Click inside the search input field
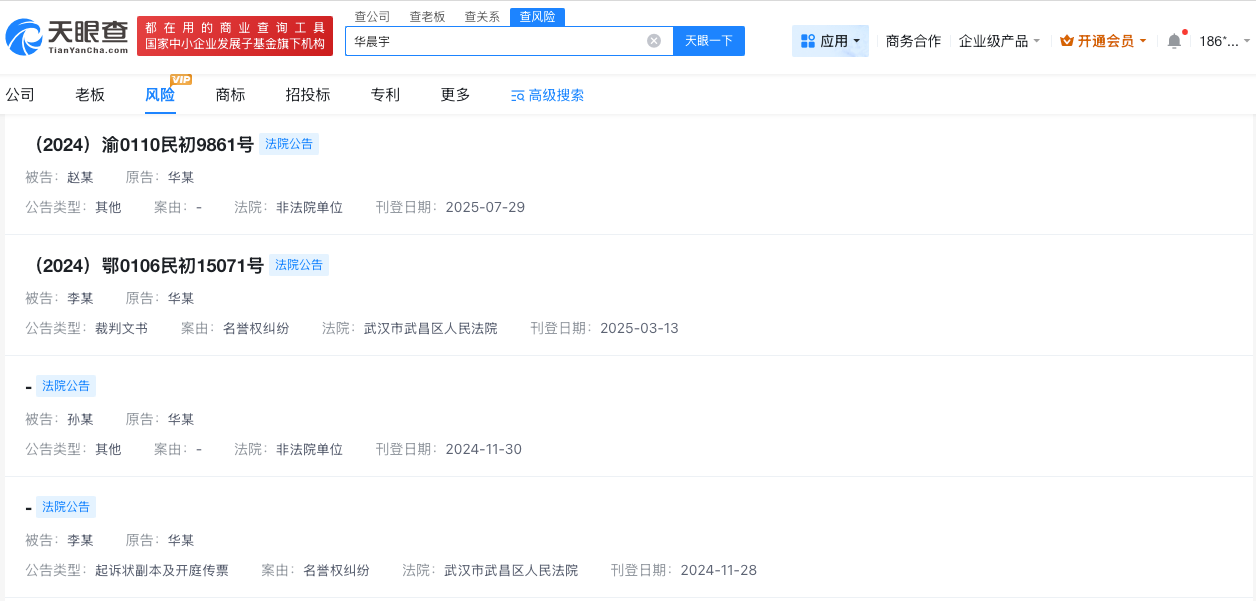Screen dimensions: 1256x601 click(495, 41)
